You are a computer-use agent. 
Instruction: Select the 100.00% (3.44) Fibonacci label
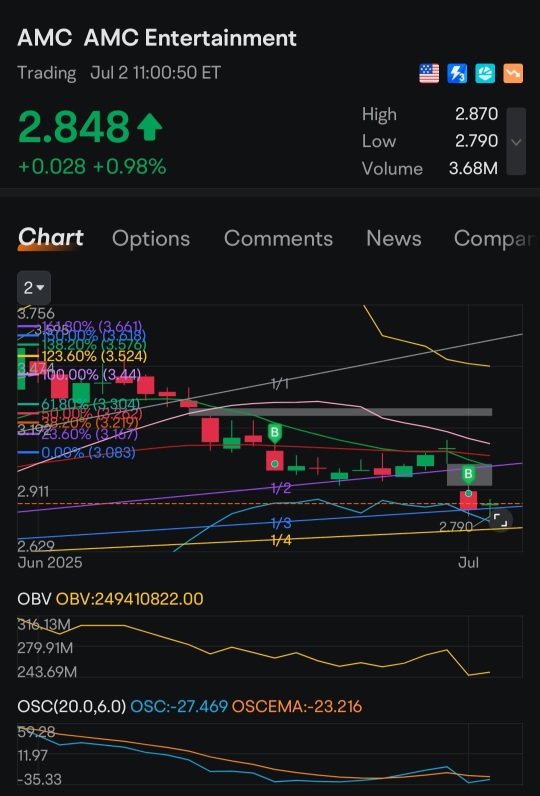click(x=91, y=375)
